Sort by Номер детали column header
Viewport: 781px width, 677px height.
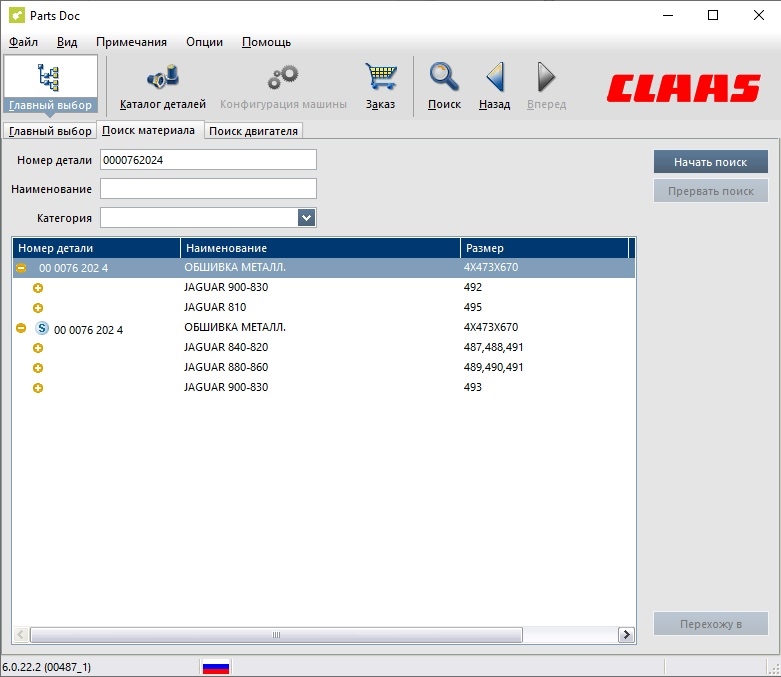tap(97, 248)
